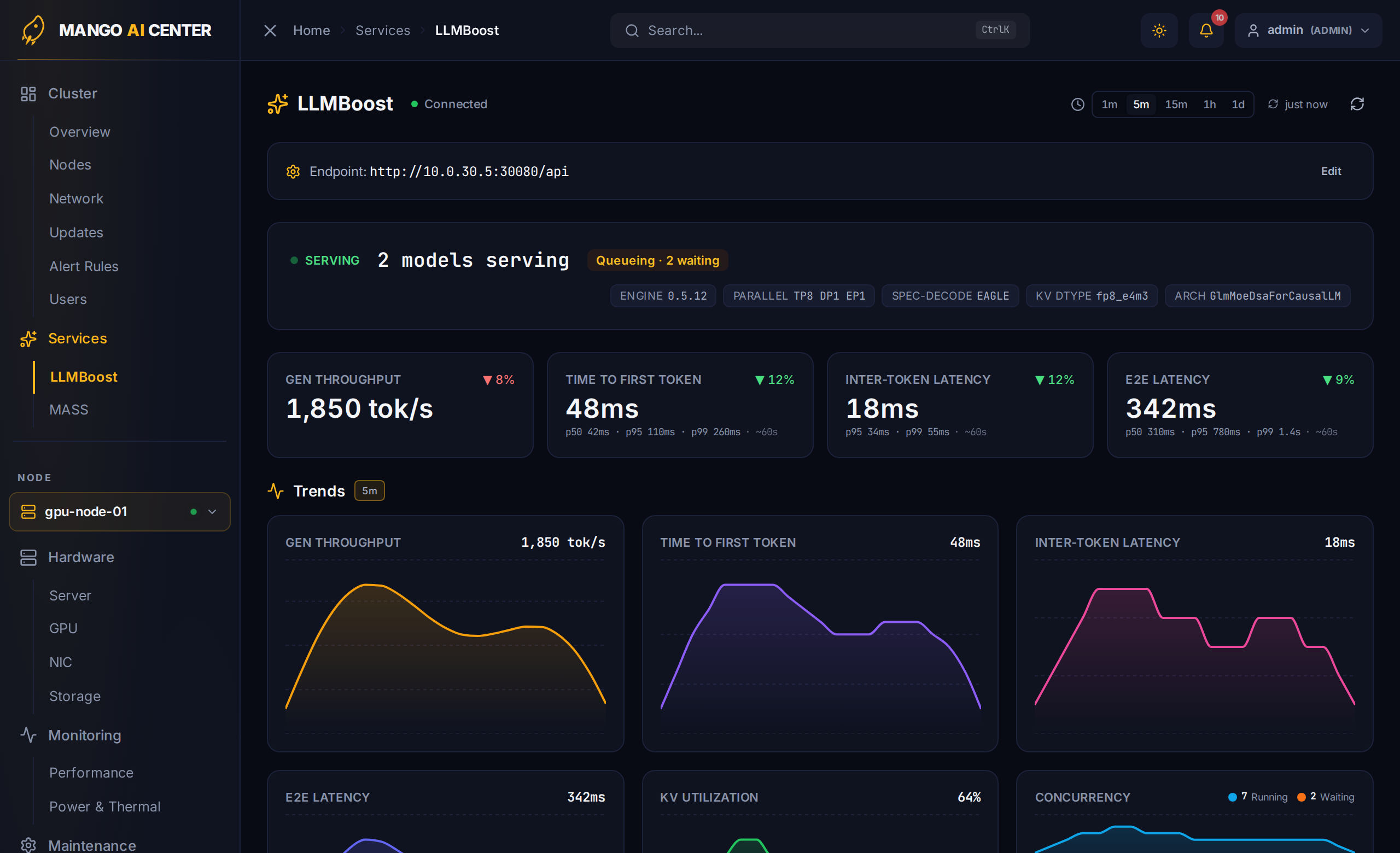Open Alert Rules in the sidebar
This screenshot has width=1400, height=853.
[84, 266]
